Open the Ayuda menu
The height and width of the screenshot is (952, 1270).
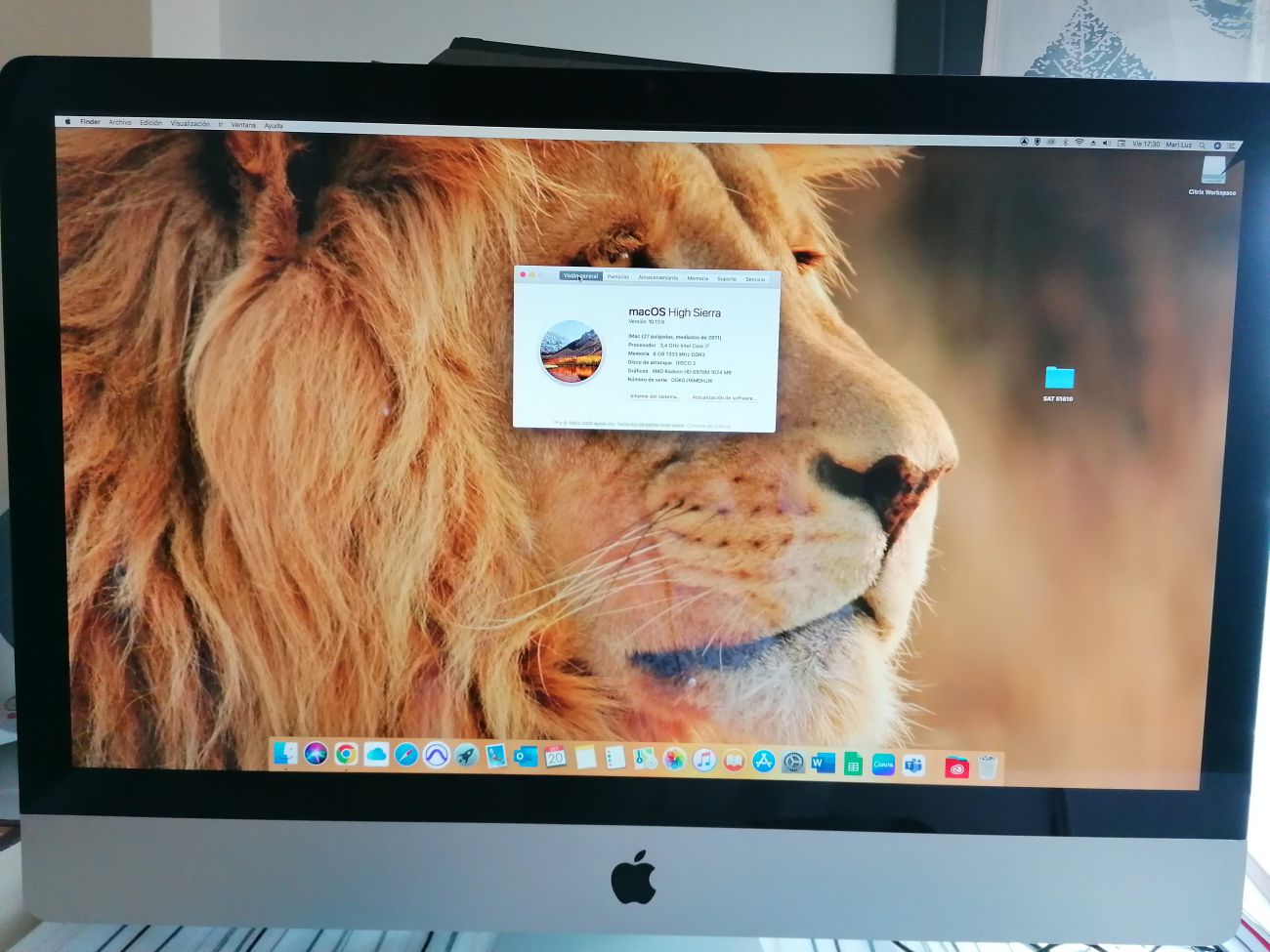coord(274,125)
